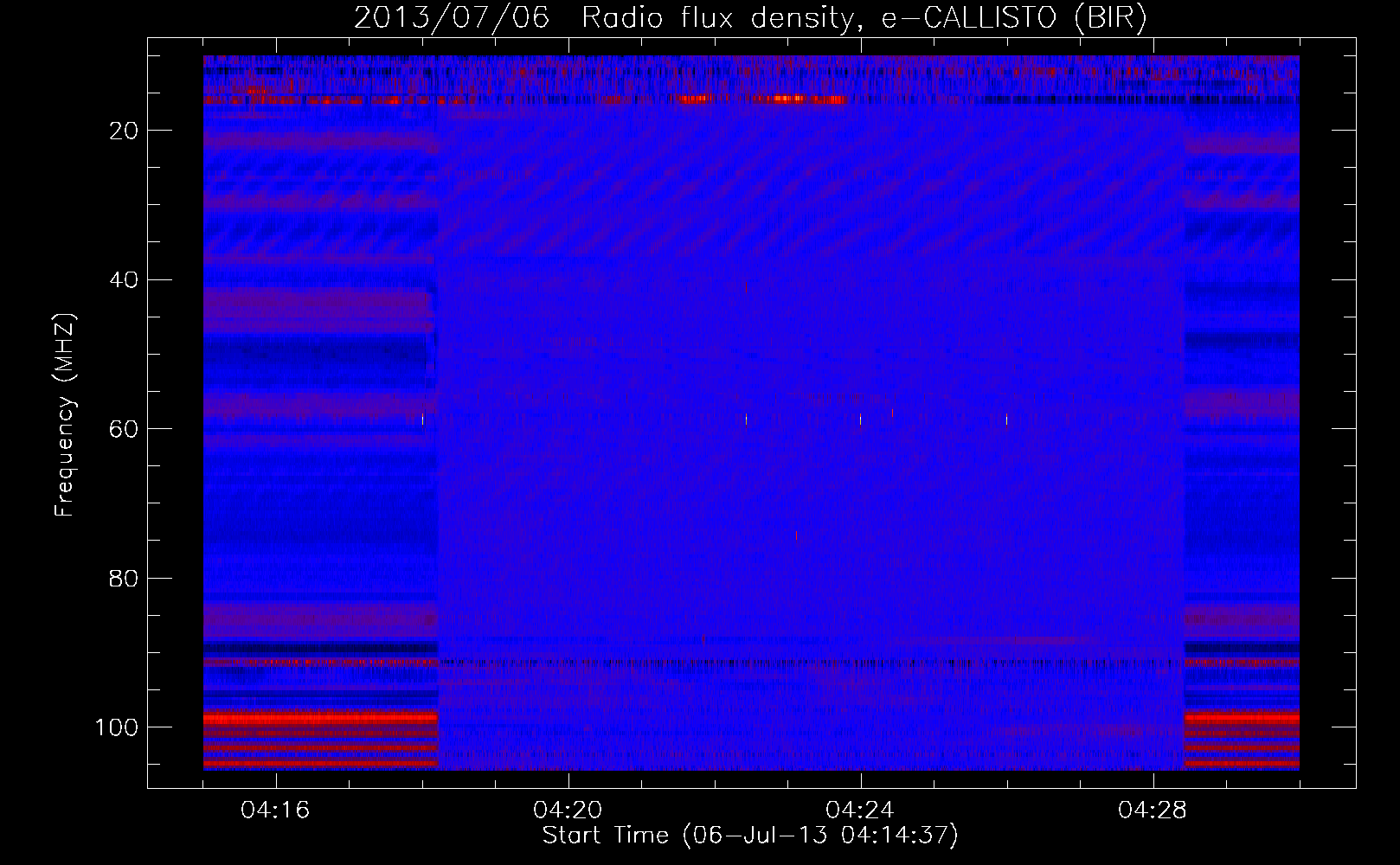Click the 60 frequency tick label
1400x865 pixels.
[124, 429]
